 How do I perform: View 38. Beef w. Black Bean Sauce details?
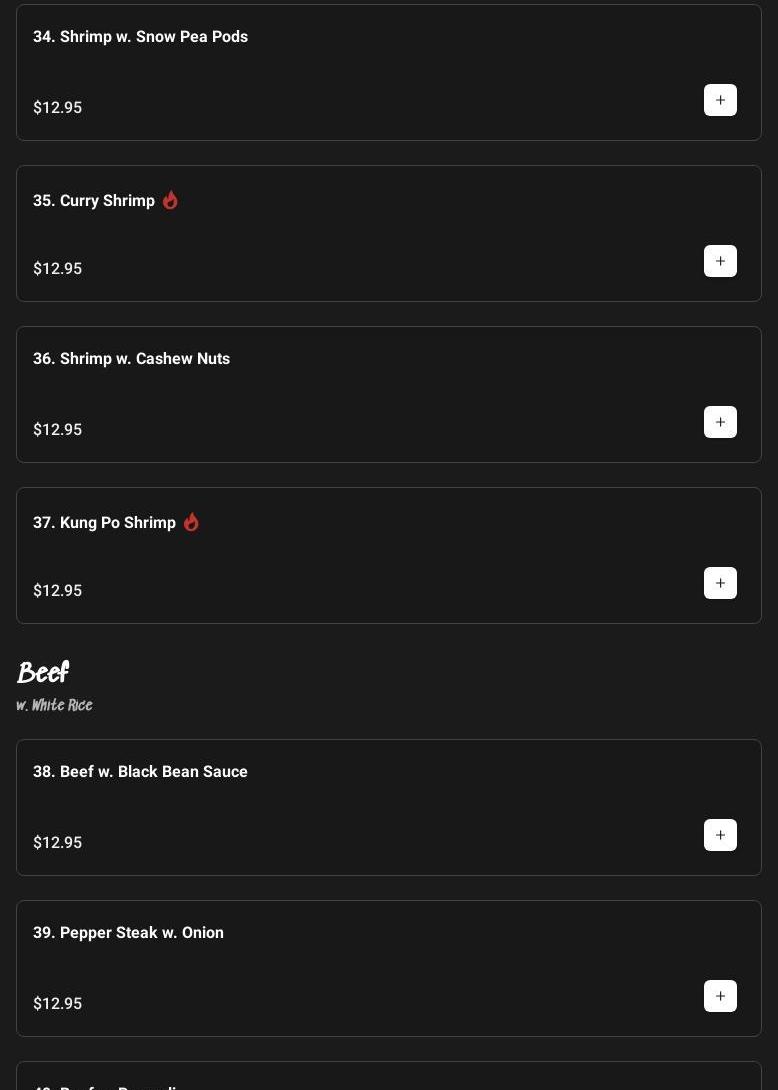click(x=140, y=772)
